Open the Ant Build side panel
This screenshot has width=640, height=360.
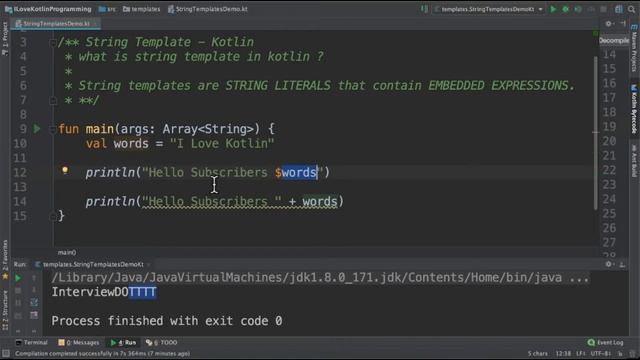(x=634, y=160)
